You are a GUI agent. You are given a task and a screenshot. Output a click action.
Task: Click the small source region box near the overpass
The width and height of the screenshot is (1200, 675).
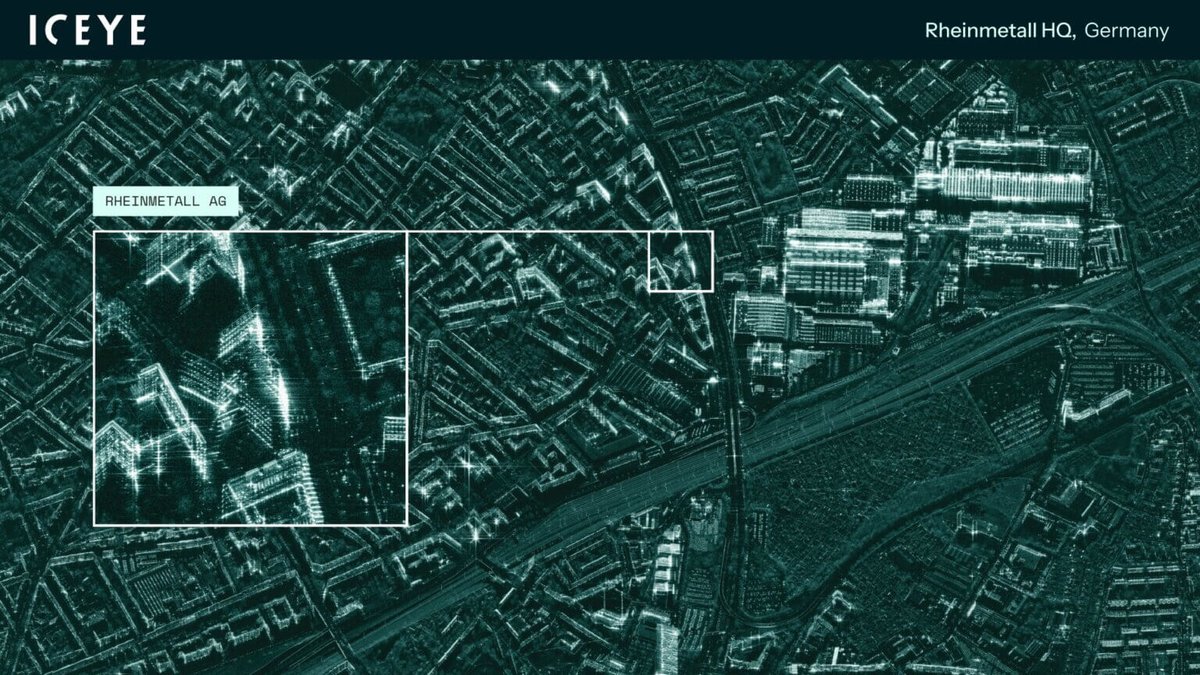pyautogui.click(x=681, y=262)
